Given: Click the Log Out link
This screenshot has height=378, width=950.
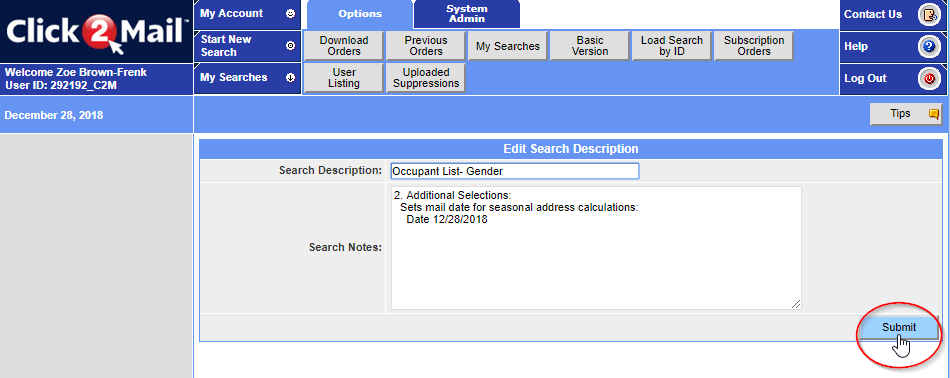Looking at the screenshot, I should [865, 79].
